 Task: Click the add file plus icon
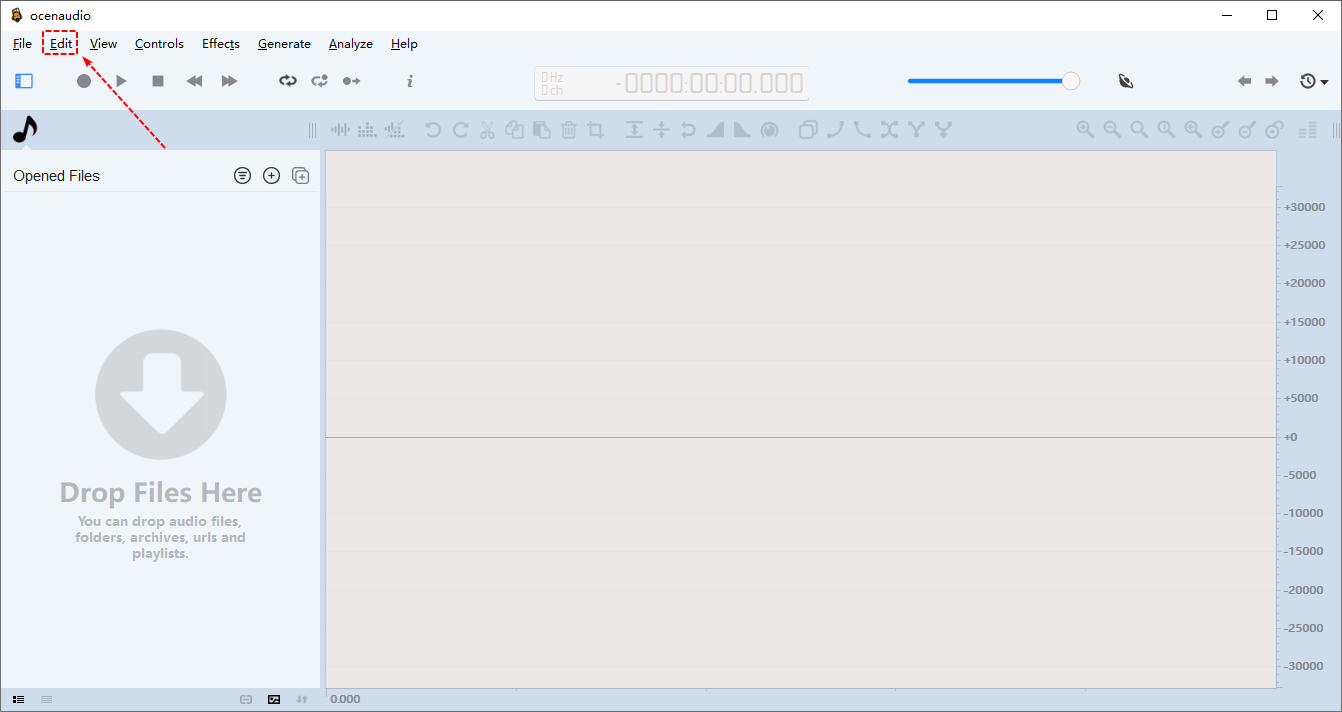point(271,176)
